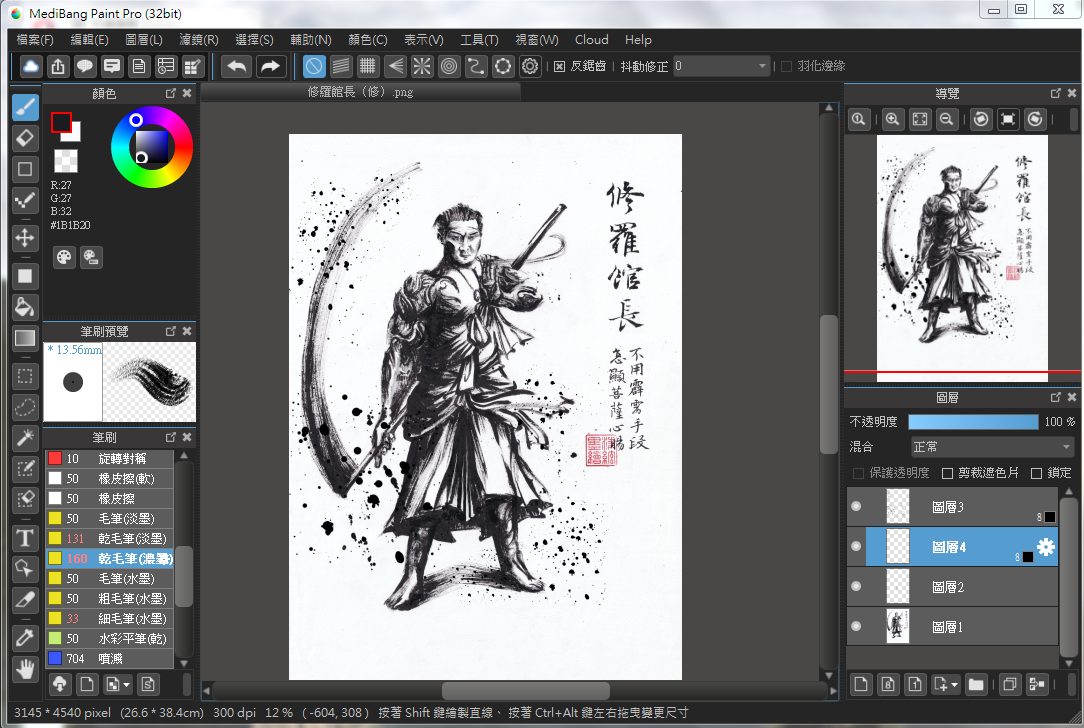
Task: Click zoom in icon in Navigator
Action: click(x=893, y=119)
